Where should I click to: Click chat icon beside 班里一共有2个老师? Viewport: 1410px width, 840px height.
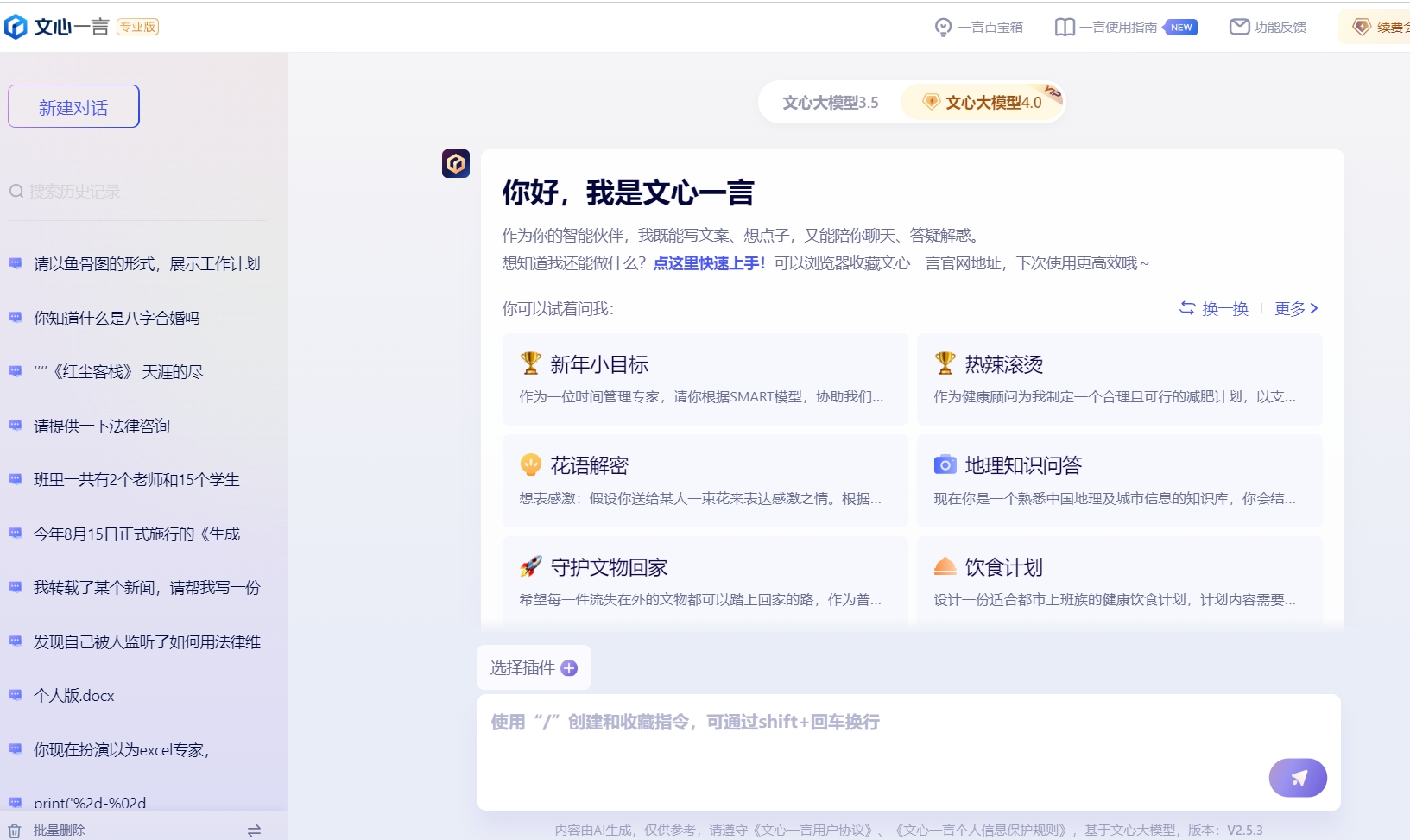tap(16, 479)
